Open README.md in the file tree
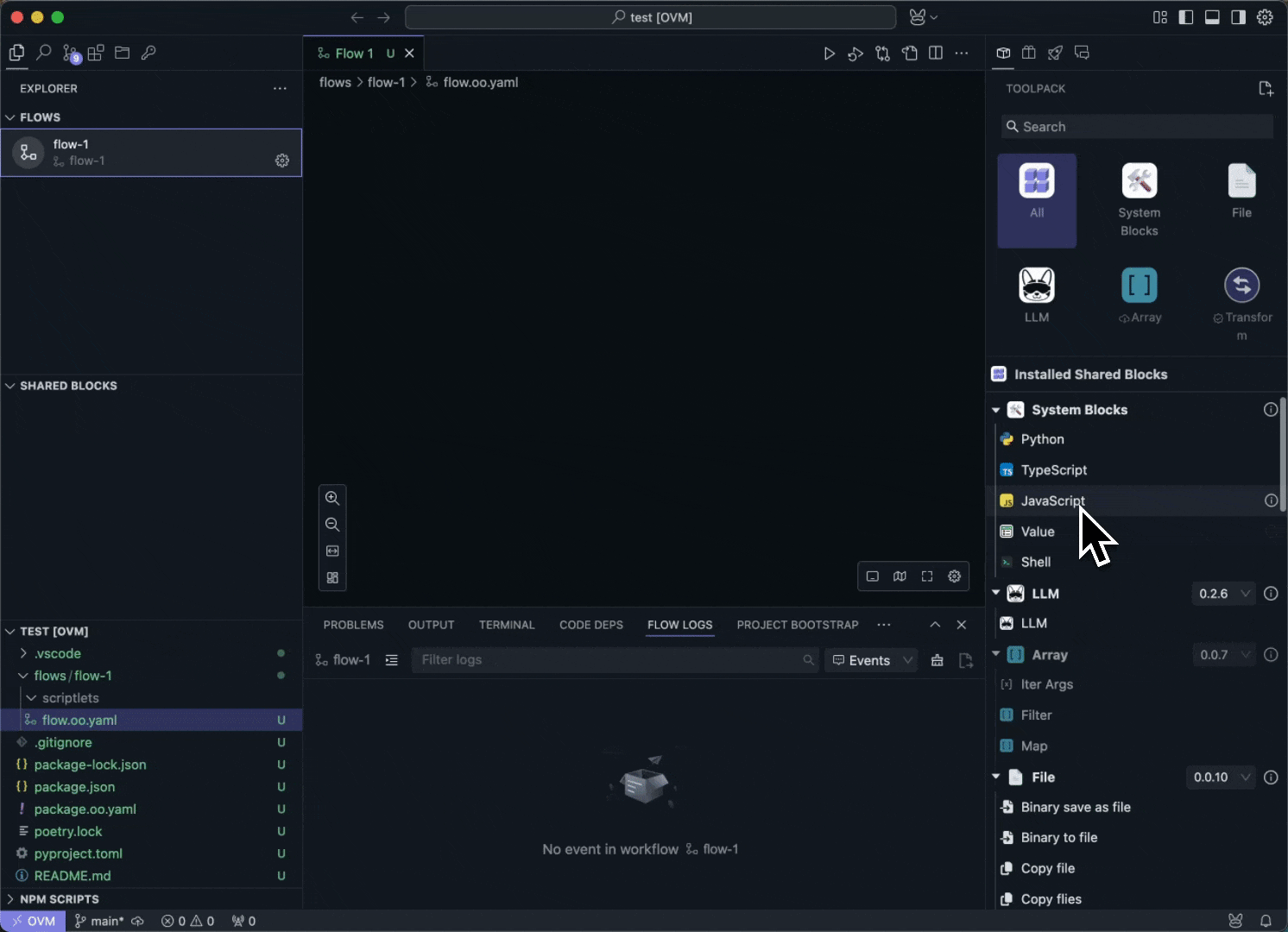This screenshot has width=1288, height=932. [73, 876]
